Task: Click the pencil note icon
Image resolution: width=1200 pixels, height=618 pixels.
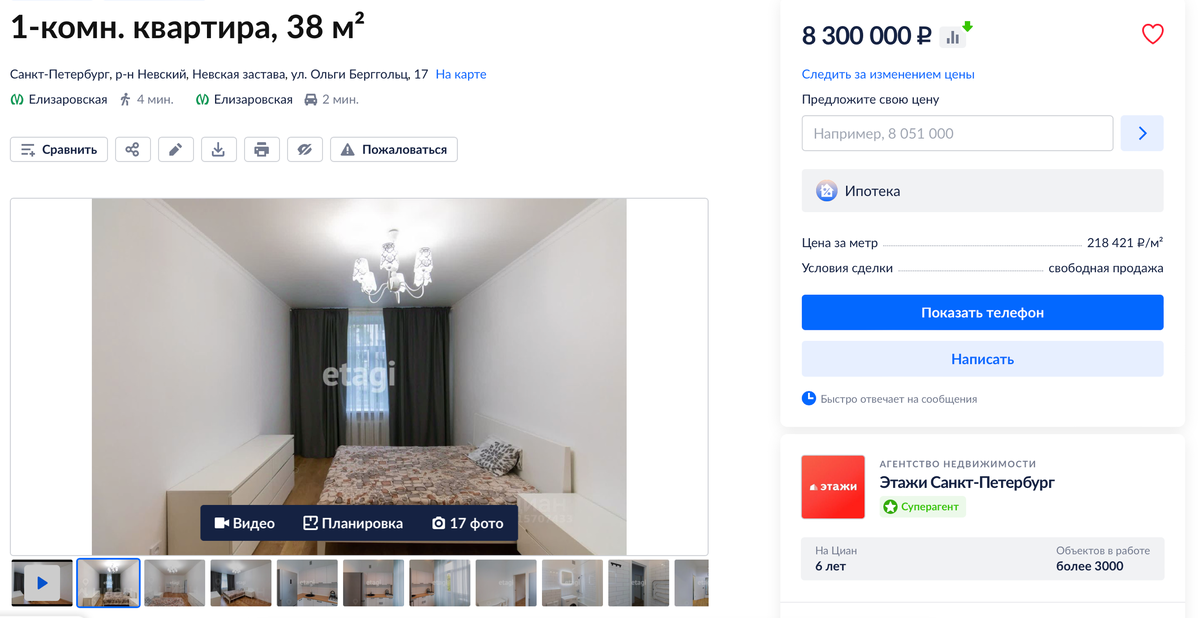Action: [x=175, y=150]
